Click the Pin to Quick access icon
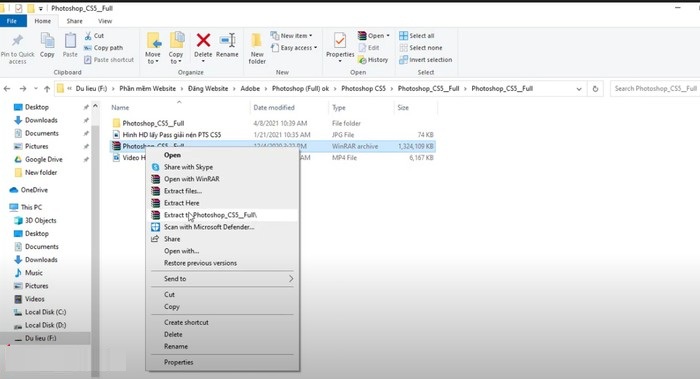The width and height of the screenshot is (700, 379). click(17, 41)
